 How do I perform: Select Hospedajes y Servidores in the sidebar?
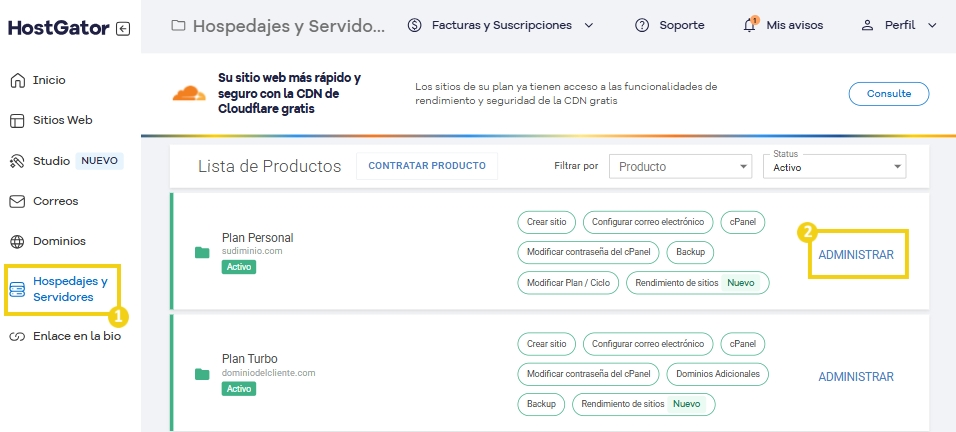(x=70, y=289)
